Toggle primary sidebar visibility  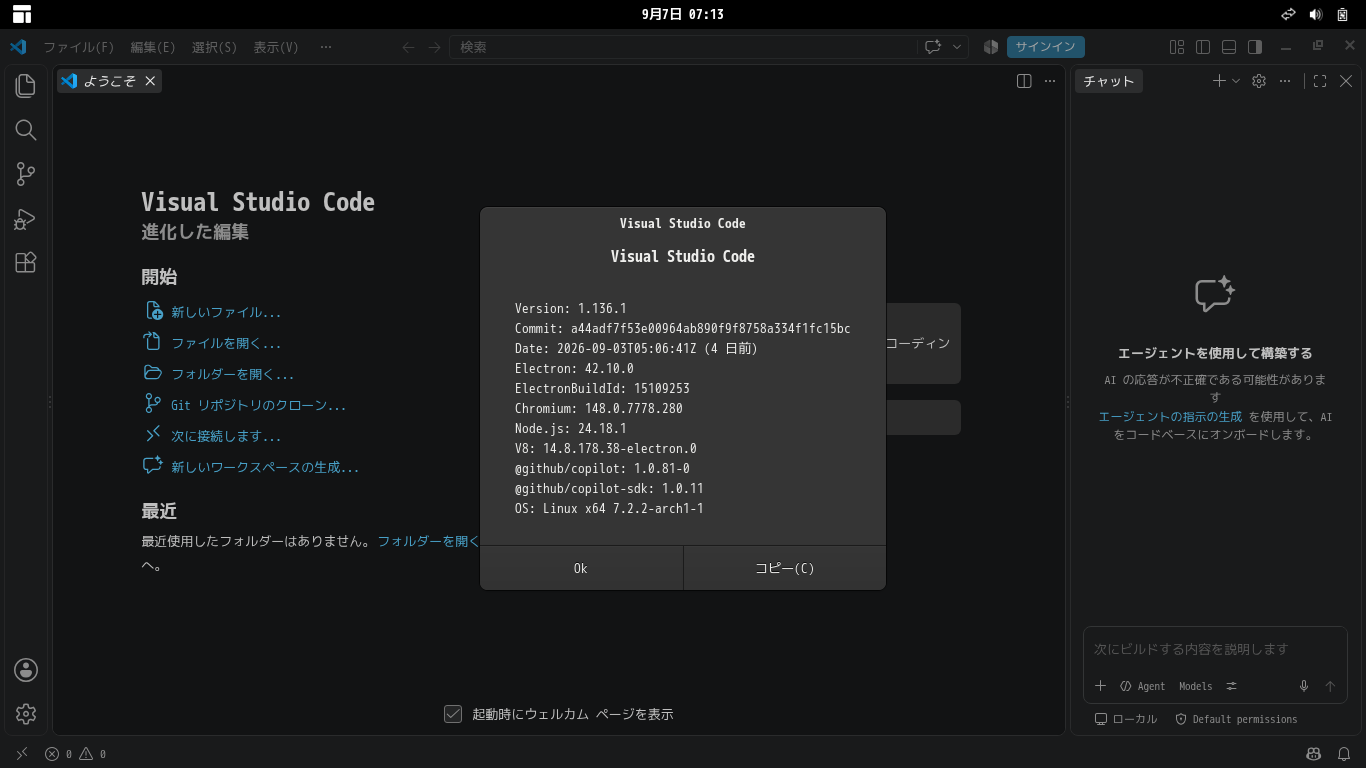(x=1203, y=47)
